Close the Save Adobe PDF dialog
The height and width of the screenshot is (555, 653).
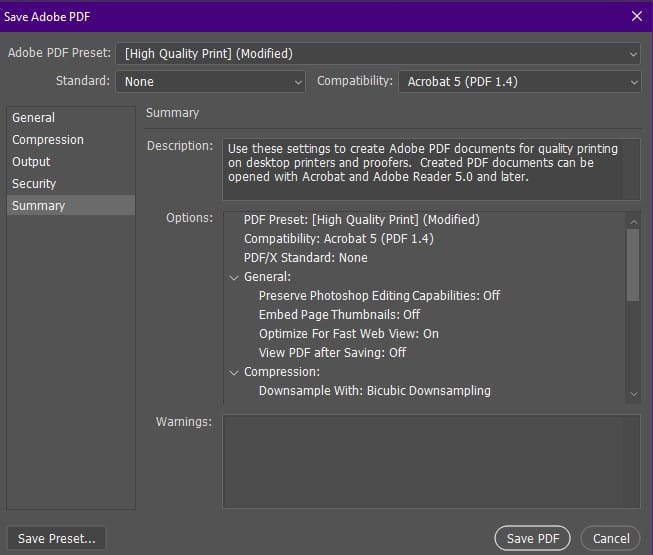click(636, 16)
